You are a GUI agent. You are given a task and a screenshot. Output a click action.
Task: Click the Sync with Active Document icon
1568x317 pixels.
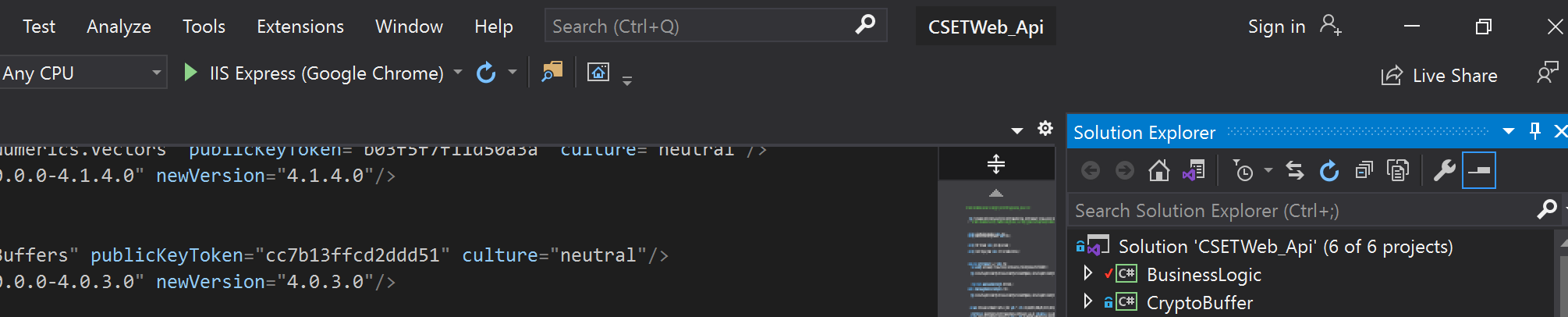[1295, 170]
